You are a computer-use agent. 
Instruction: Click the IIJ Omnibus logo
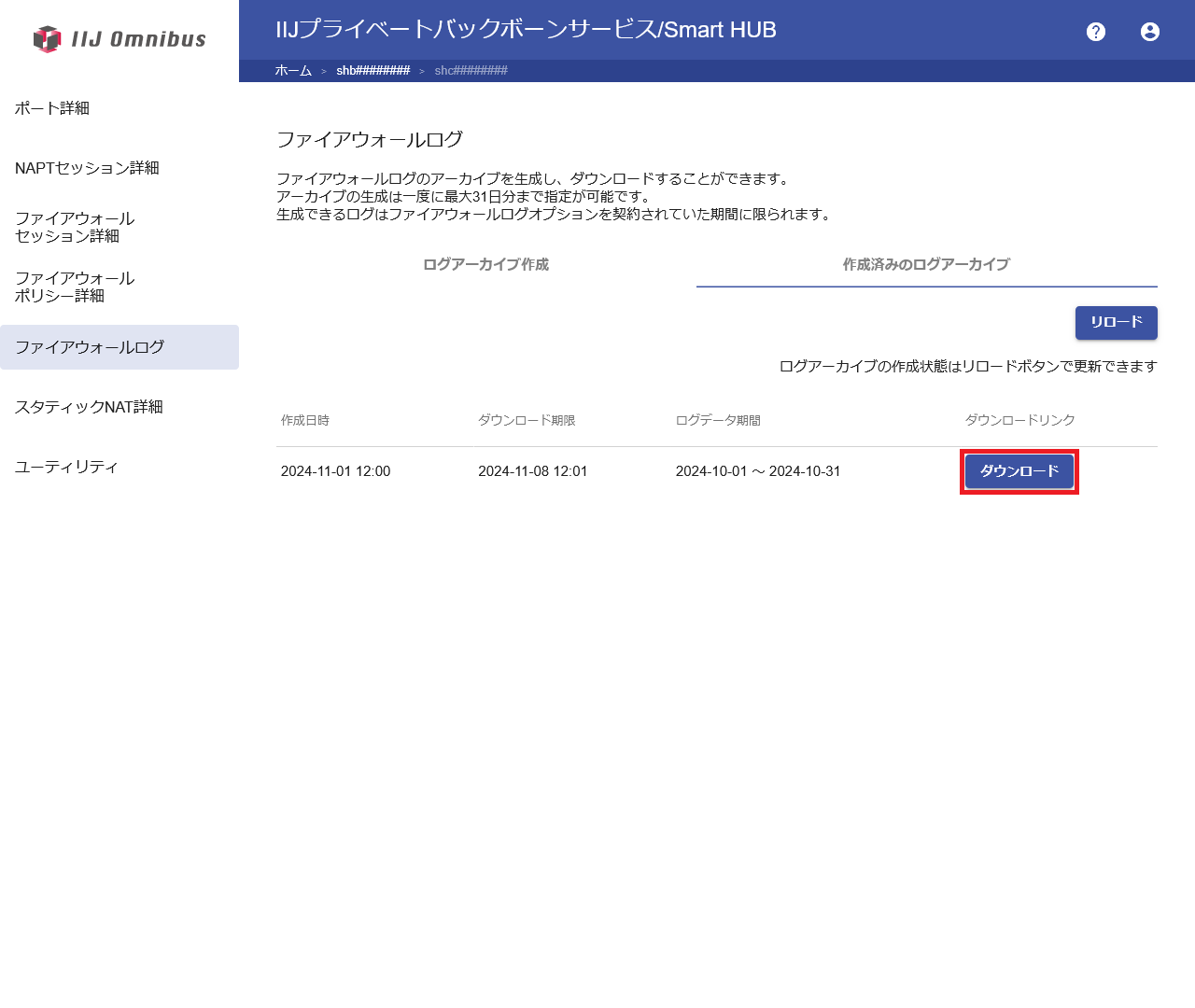click(119, 39)
